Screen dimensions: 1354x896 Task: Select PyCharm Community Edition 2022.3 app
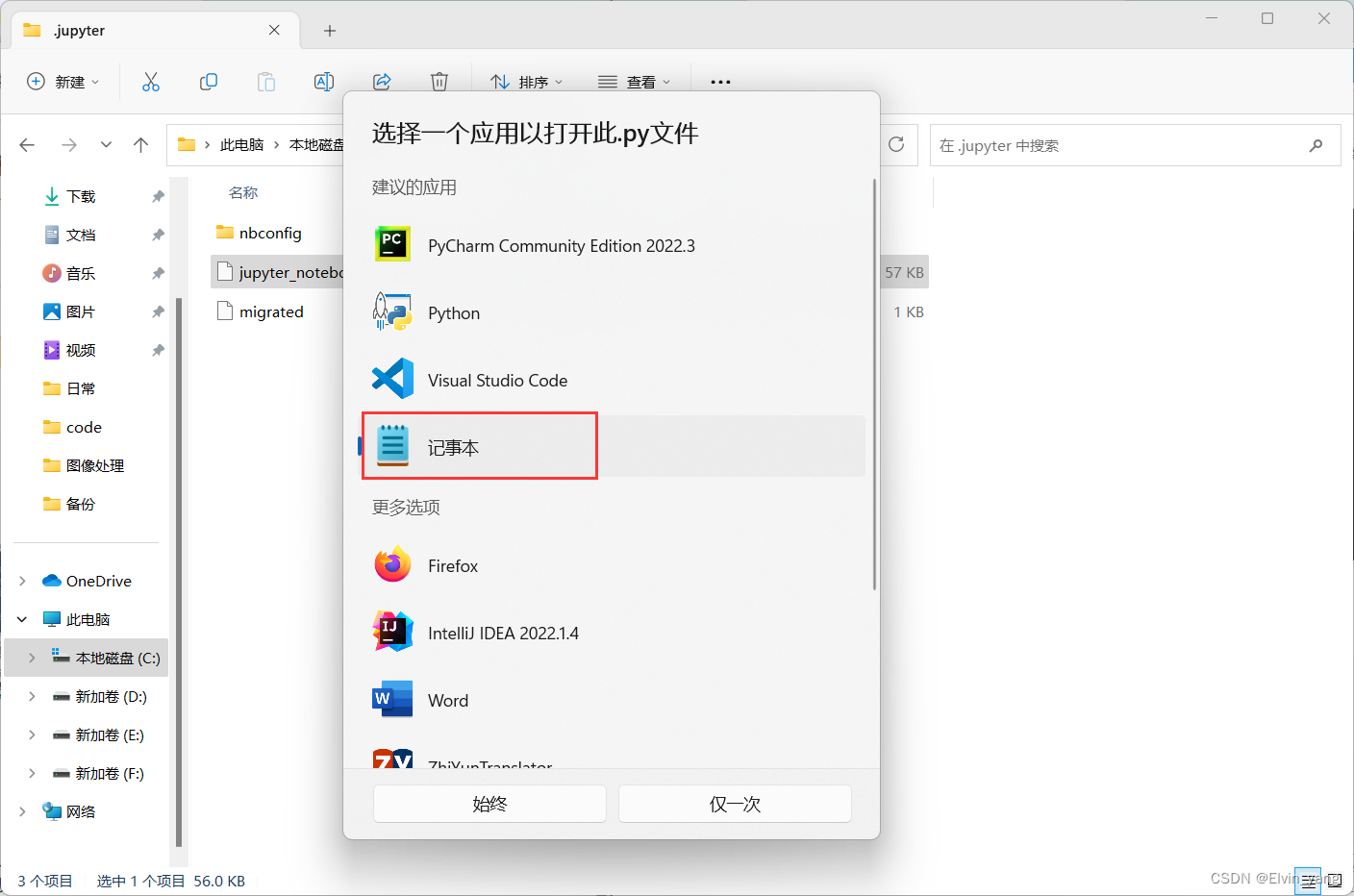[x=613, y=245]
